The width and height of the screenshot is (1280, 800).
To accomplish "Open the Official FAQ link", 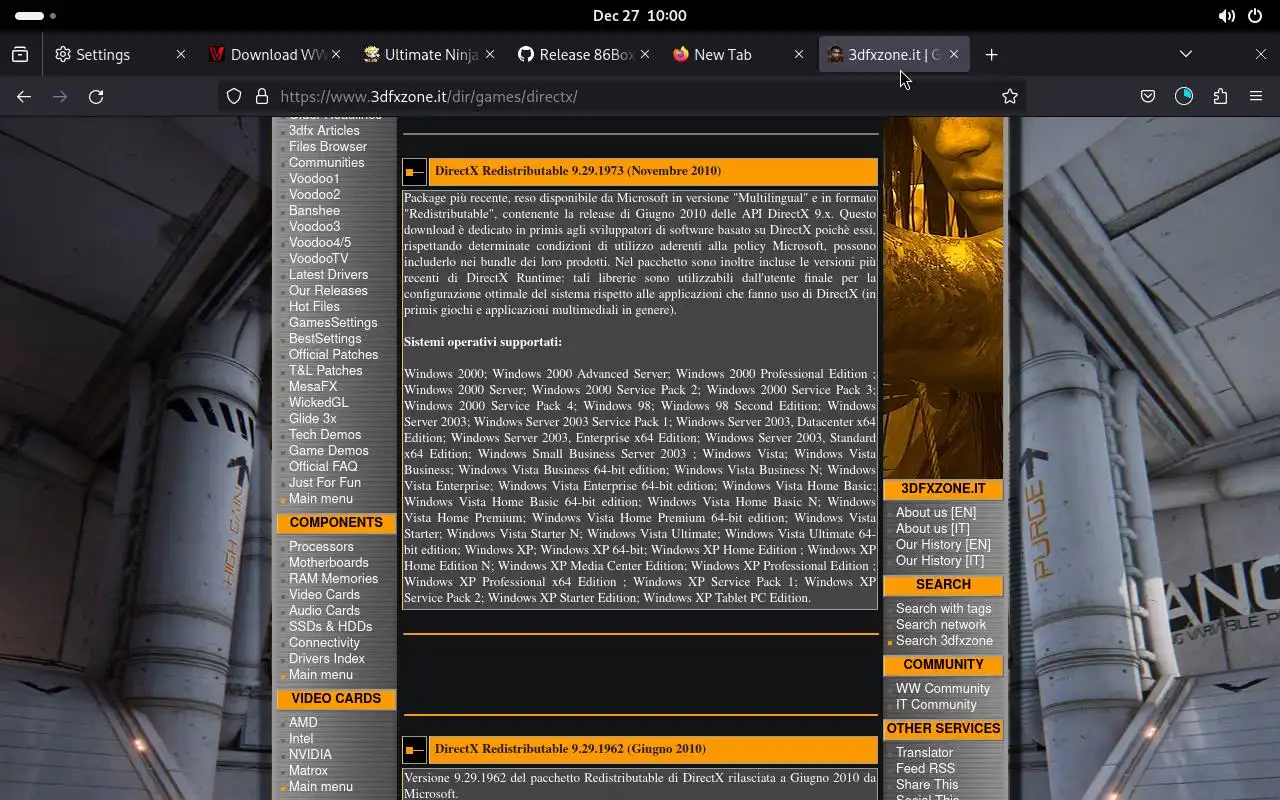I will 323,467.
